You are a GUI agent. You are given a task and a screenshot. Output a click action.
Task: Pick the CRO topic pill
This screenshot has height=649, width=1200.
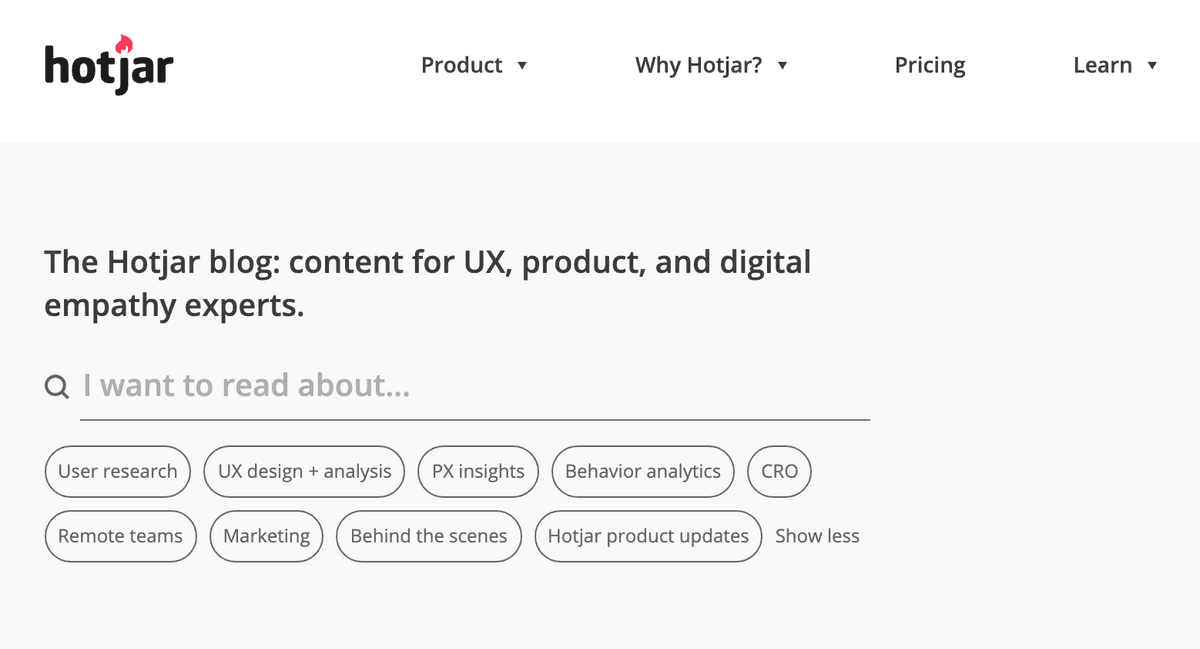click(x=779, y=471)
